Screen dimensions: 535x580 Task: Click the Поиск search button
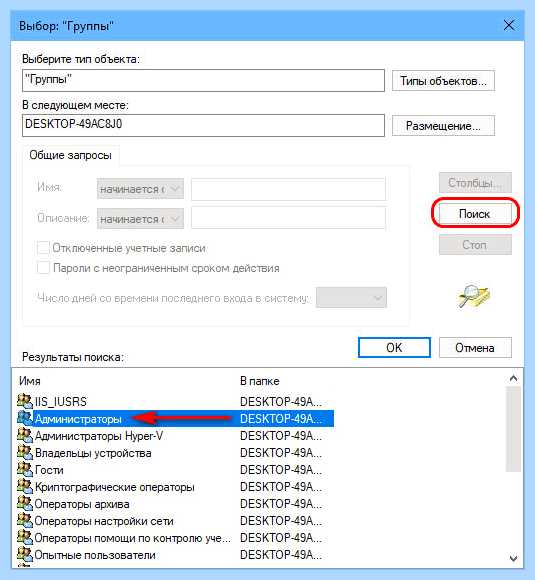click(475, 213)
